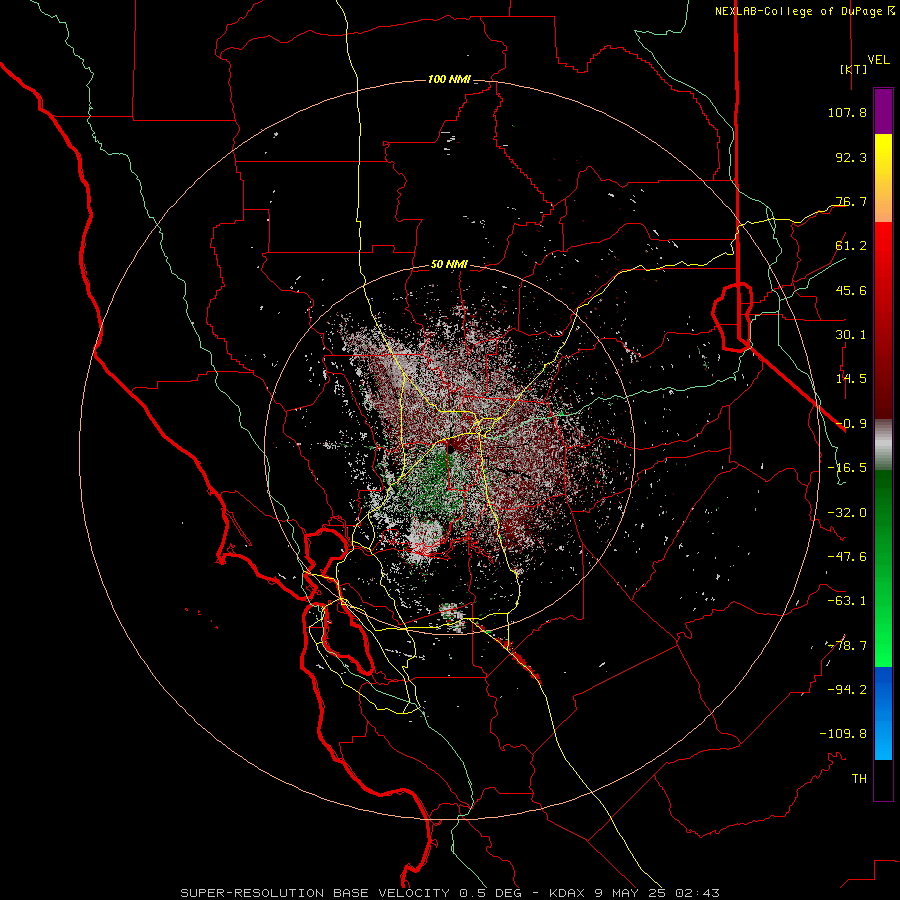This screenshot has height=900, width=900.
Task: Click the green segment of color bar
Action: click(x=883, y=568)
